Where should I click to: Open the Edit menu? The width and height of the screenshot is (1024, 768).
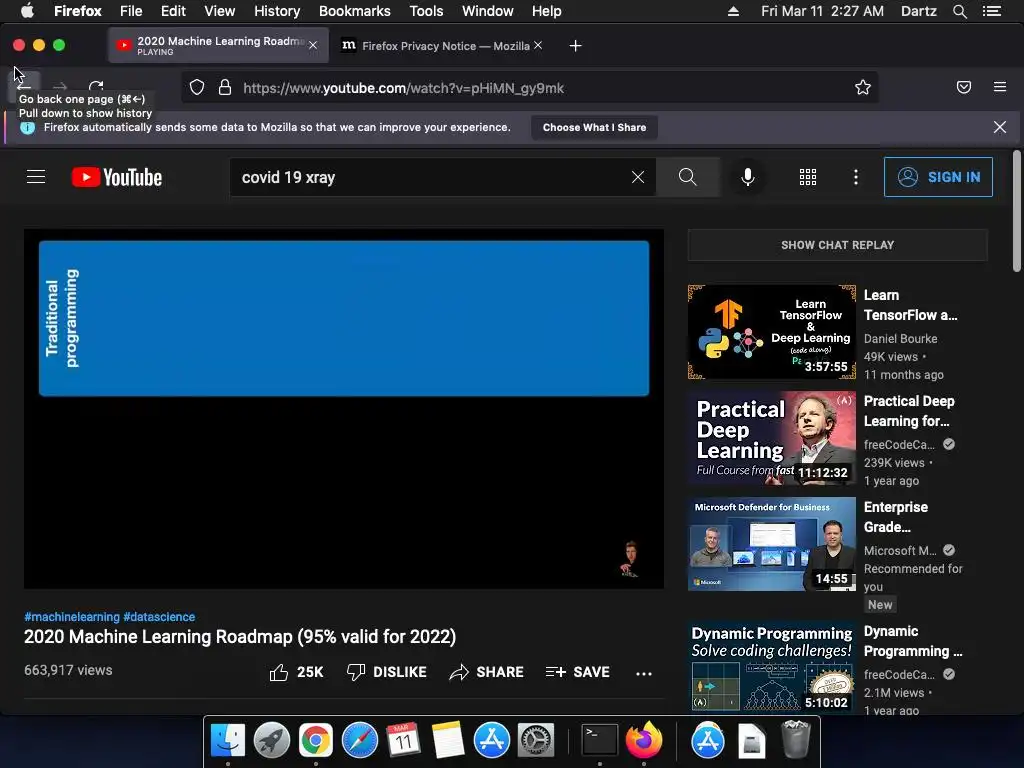173,11
